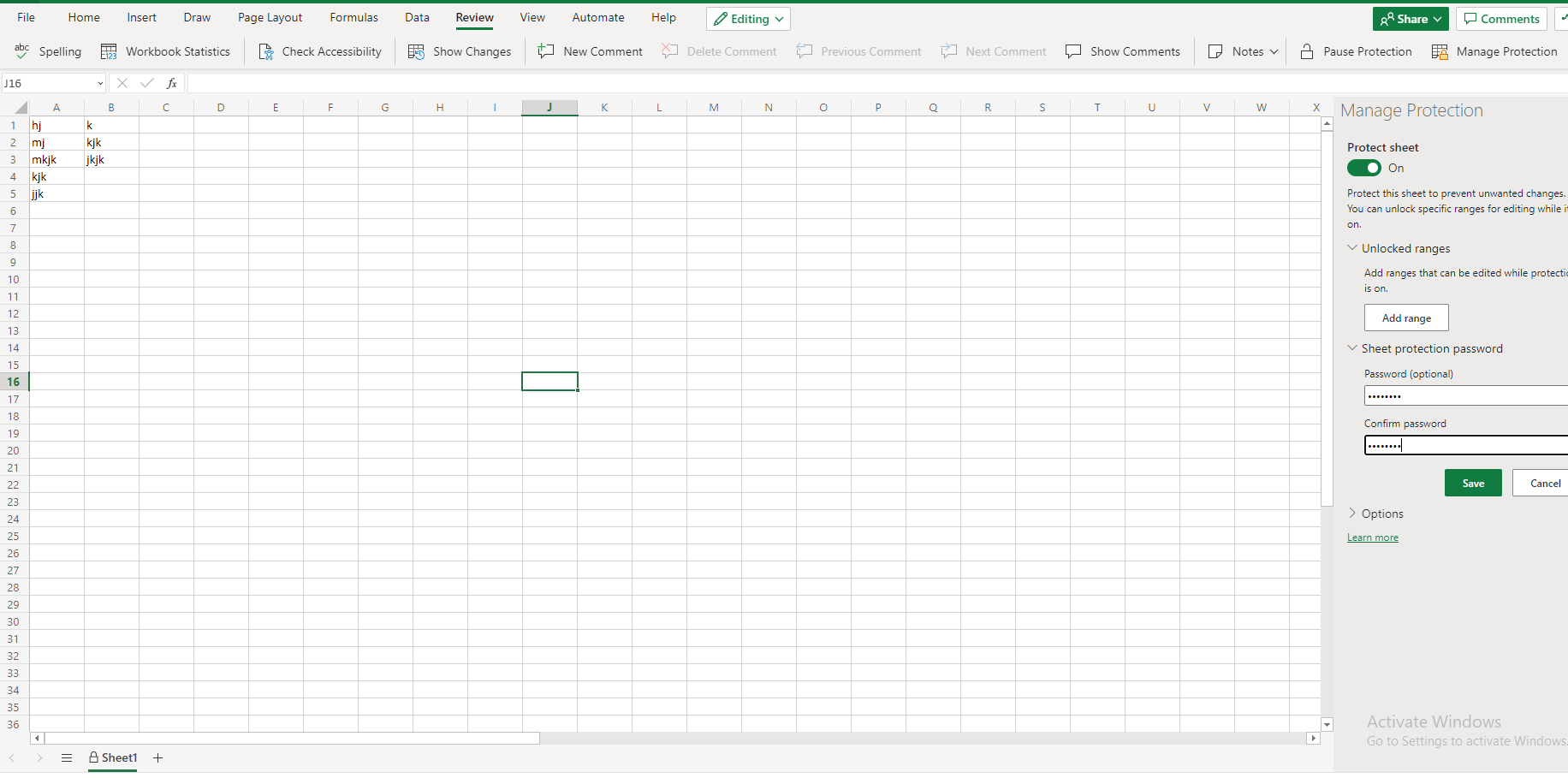Open Workbook Statistics
Image resolution: width=1568 pixels, height=778 pixels.
click(x=165, y=51)
